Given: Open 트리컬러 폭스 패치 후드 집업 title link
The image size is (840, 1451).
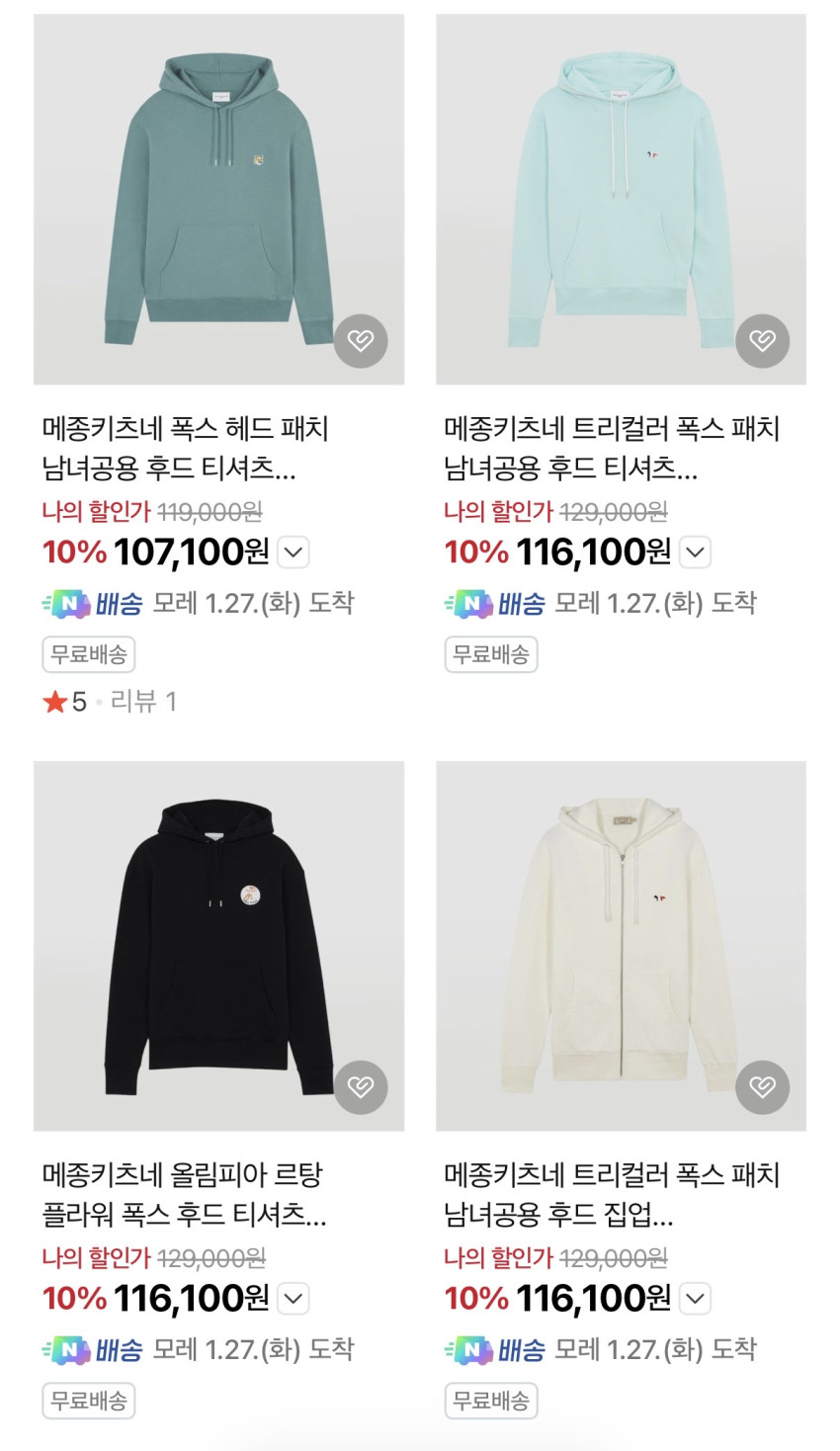Looking at the screenshot, I should pyautogui.click(x=612, y=1194).
